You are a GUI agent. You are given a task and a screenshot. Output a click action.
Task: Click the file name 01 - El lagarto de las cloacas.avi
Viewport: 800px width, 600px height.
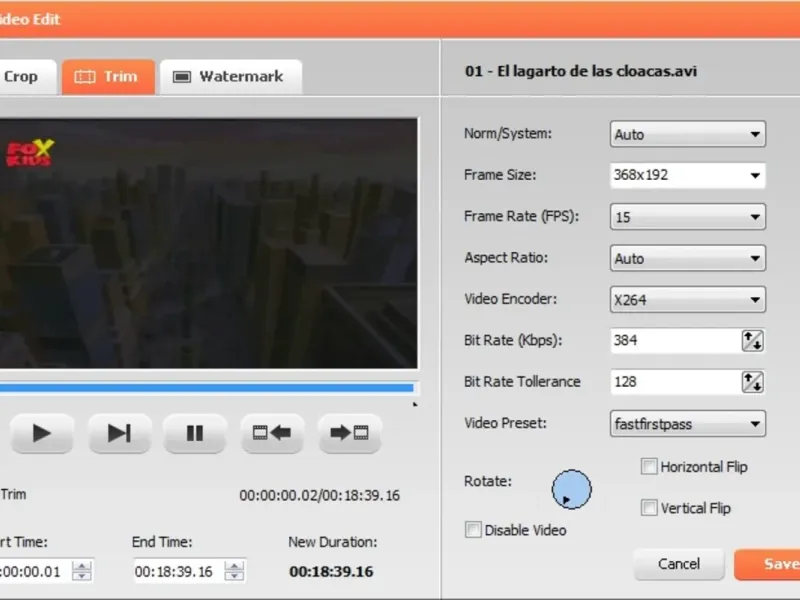[x=581, y=71]
